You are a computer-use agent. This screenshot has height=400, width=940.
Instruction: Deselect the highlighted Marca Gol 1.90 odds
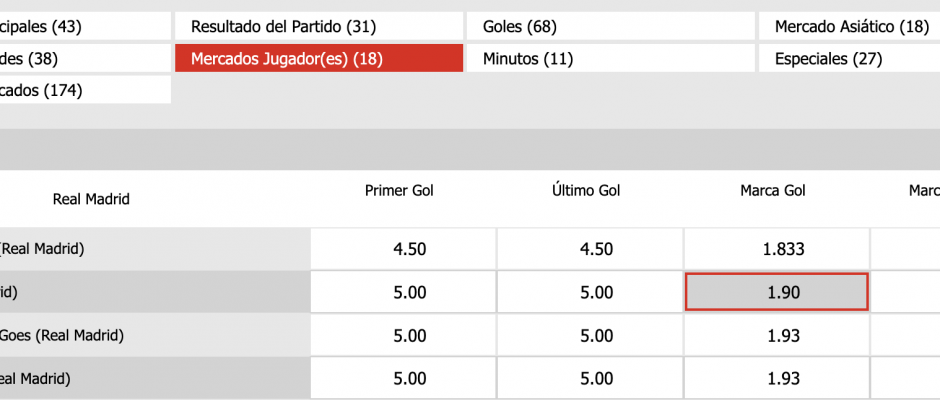tap(777, 293)
